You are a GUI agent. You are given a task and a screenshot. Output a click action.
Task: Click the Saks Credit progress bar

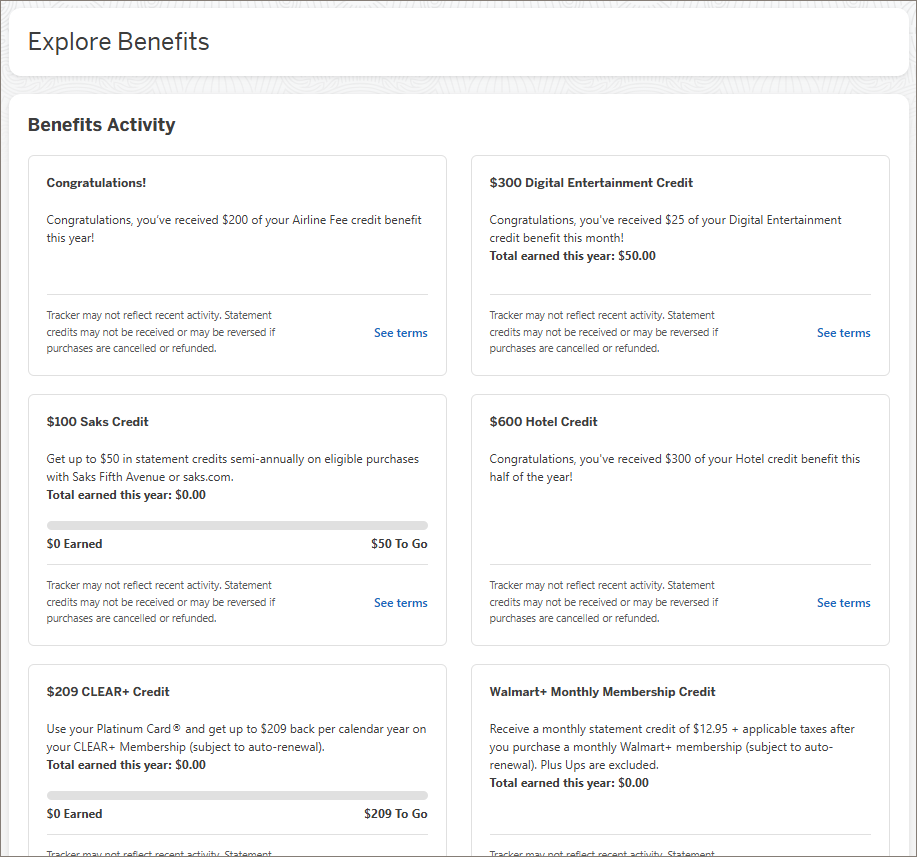coord(237,525)
